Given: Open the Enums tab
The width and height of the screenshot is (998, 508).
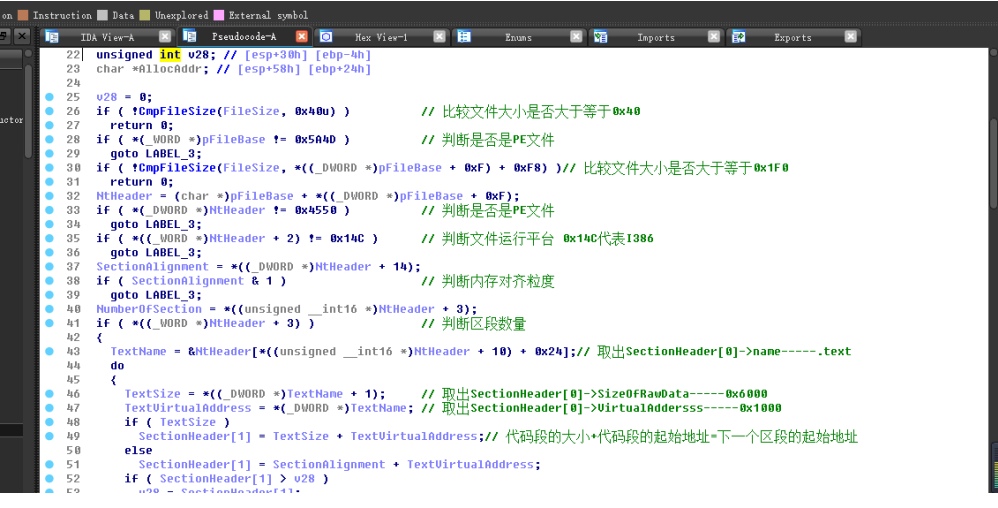Looking at the screenshot, I should pyautogui.click(x=518, y=38).
